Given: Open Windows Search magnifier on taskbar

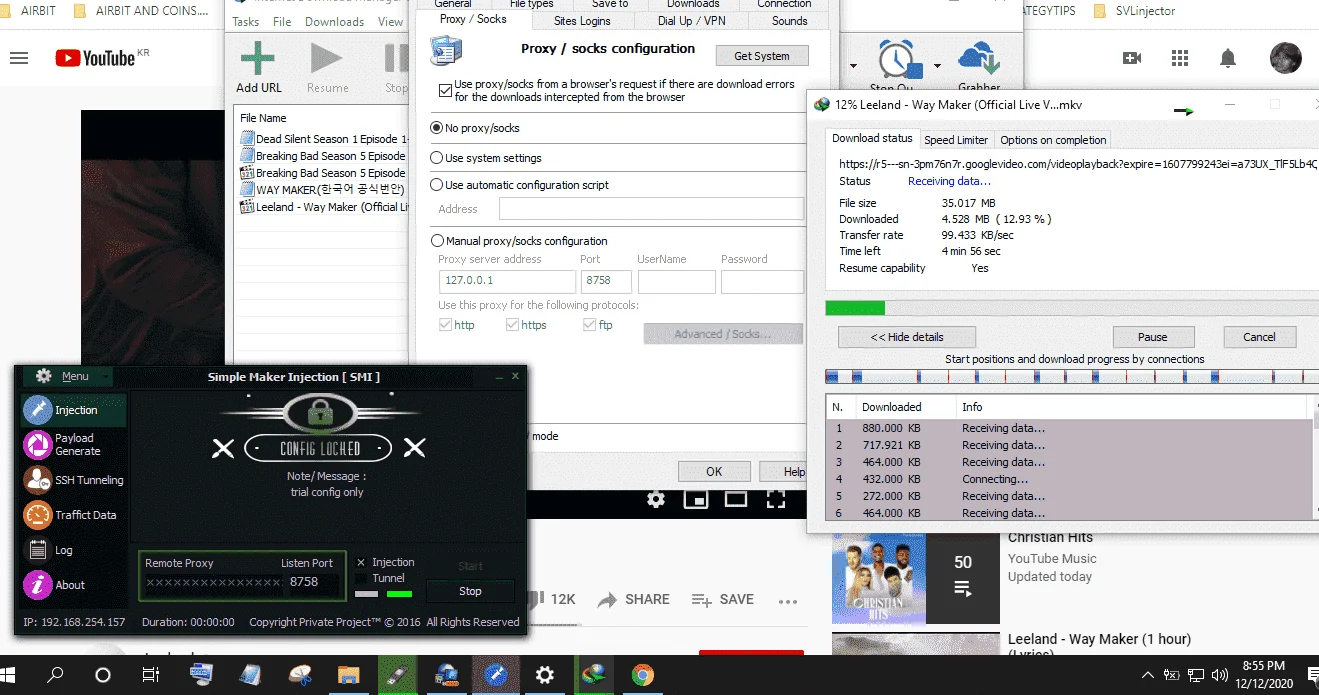Looking at the screenshot, I should (56, 675).
